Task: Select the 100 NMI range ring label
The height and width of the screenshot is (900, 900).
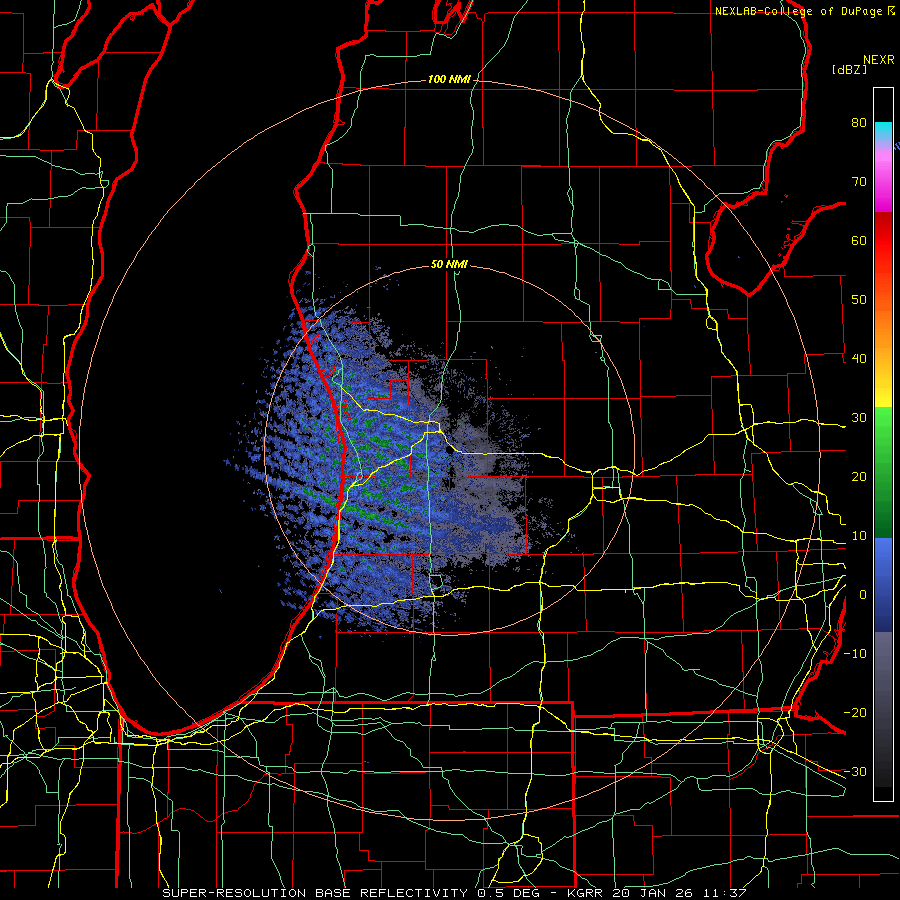Action: point(449,79)
